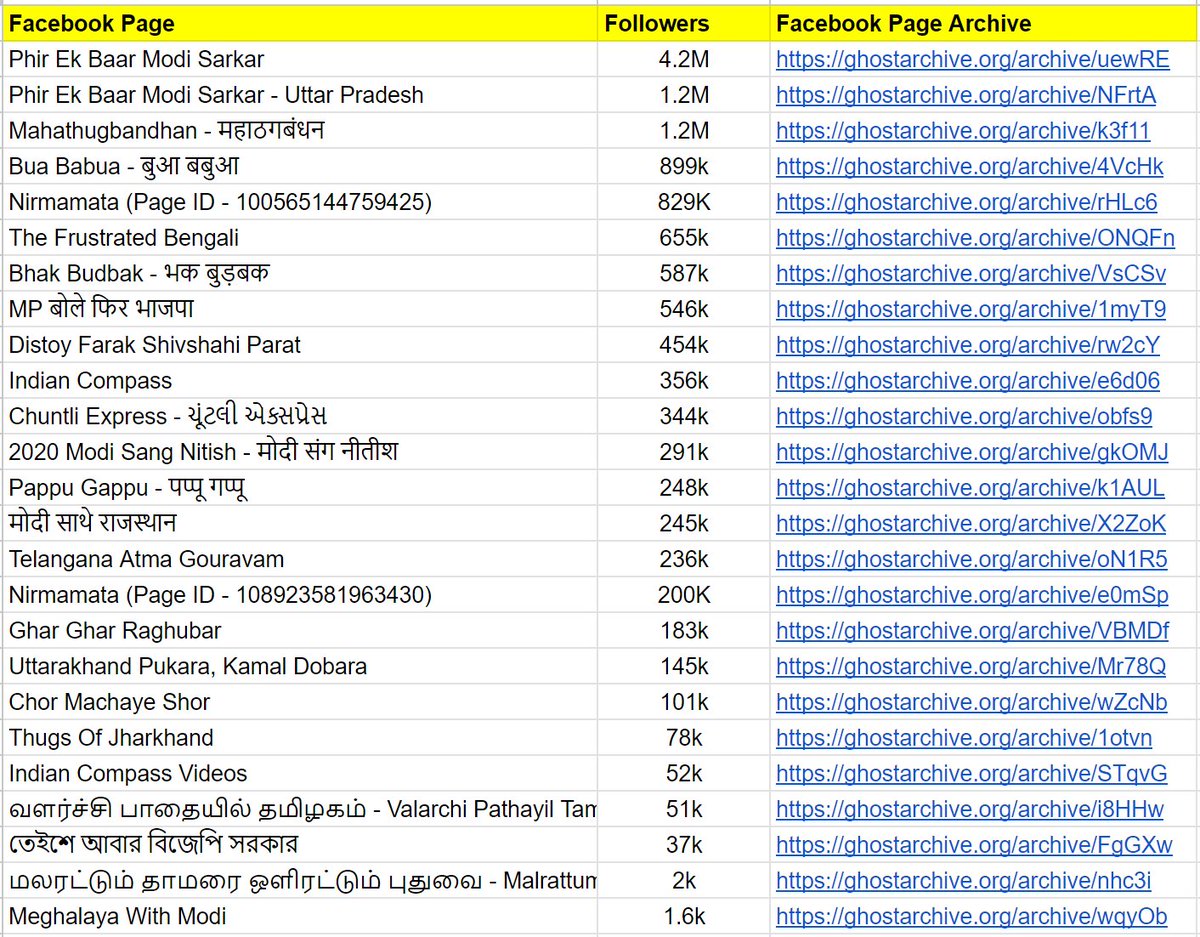Screen dimensions: 1200x937
Task: Open archive link ending in uewRE
Action: (972, 59)
